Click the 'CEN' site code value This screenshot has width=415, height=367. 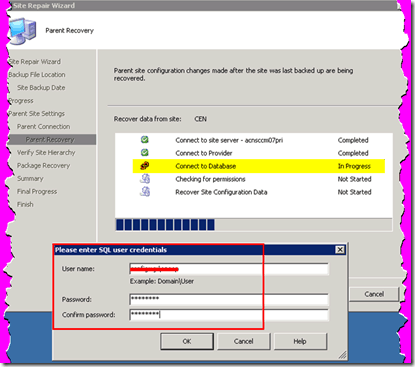pyautogui.click(x=200, y=119)
